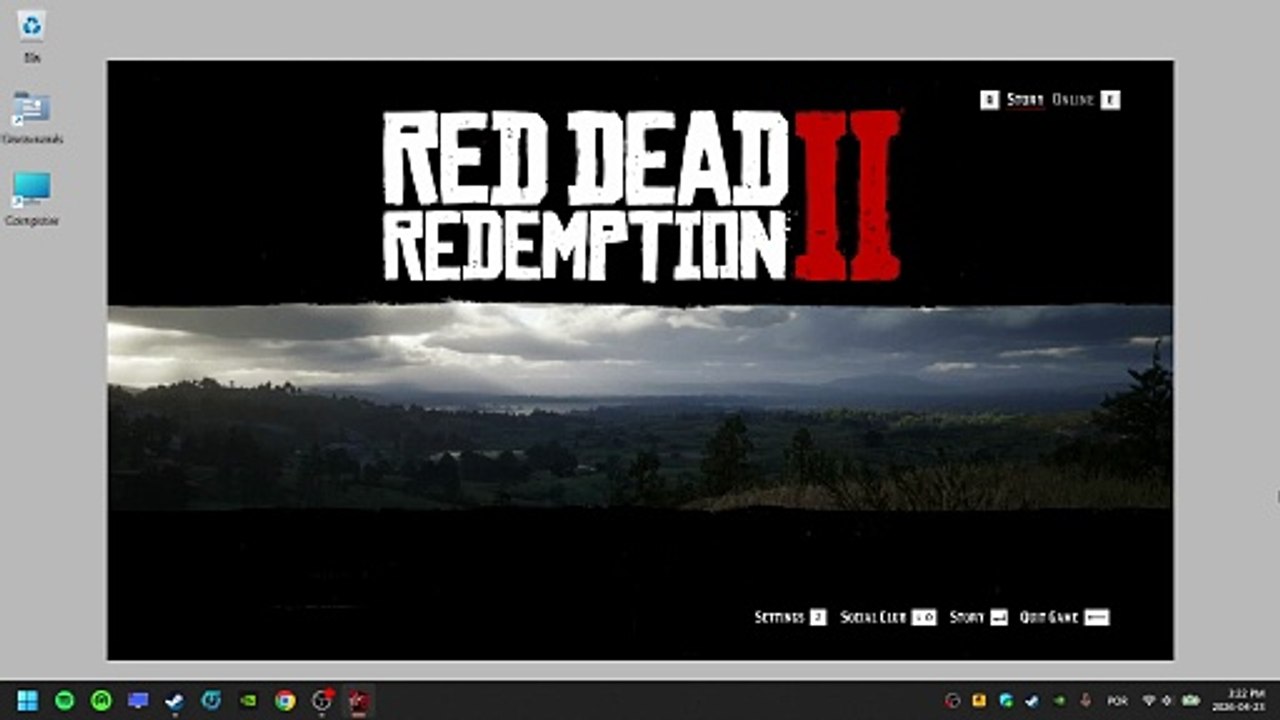Open the Wi-Fi network flyout
The image size is (1280, 720).
click(1149, 701)
